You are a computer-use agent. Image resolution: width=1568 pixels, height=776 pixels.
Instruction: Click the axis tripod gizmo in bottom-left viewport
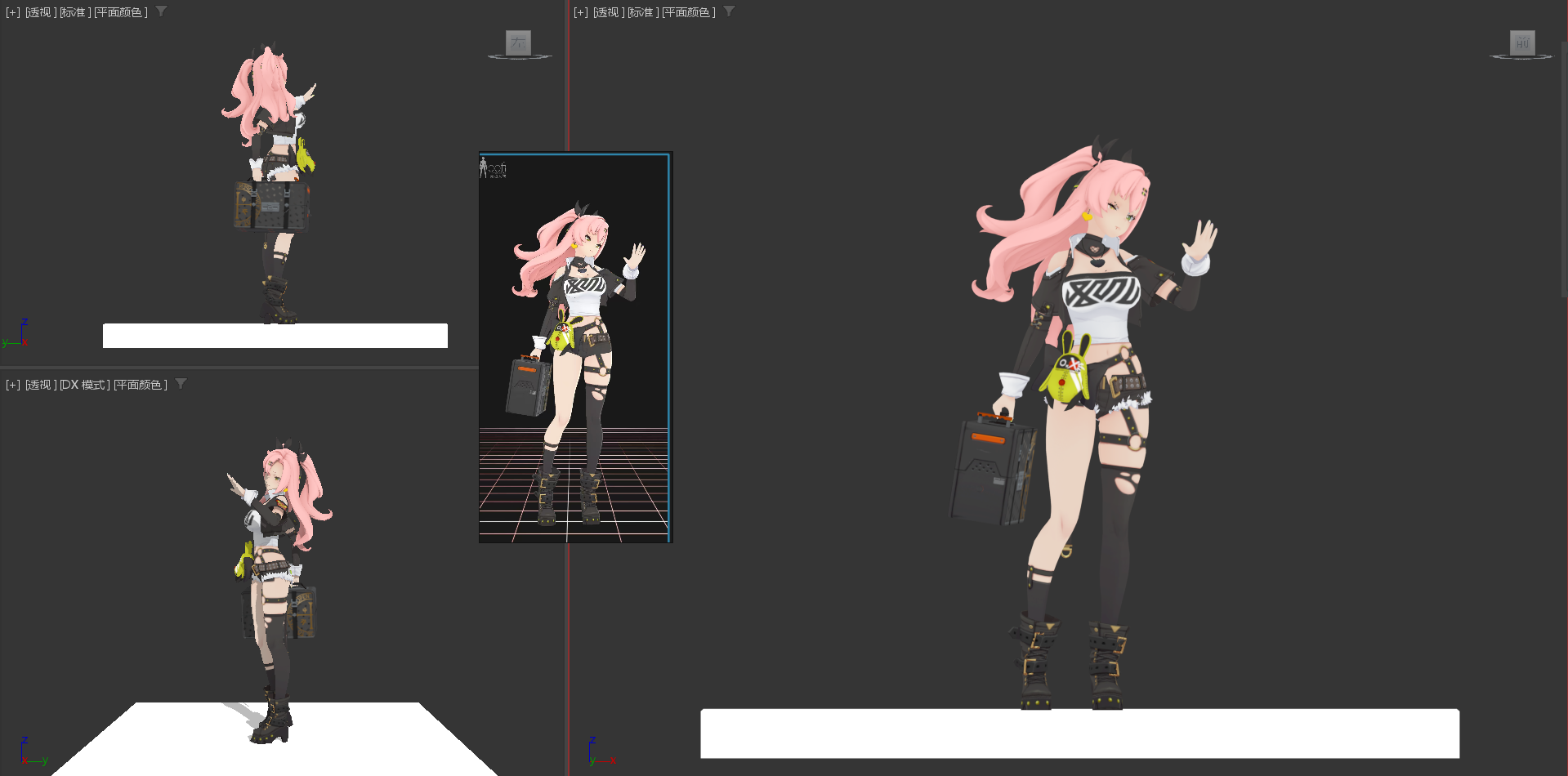(32, 751)
